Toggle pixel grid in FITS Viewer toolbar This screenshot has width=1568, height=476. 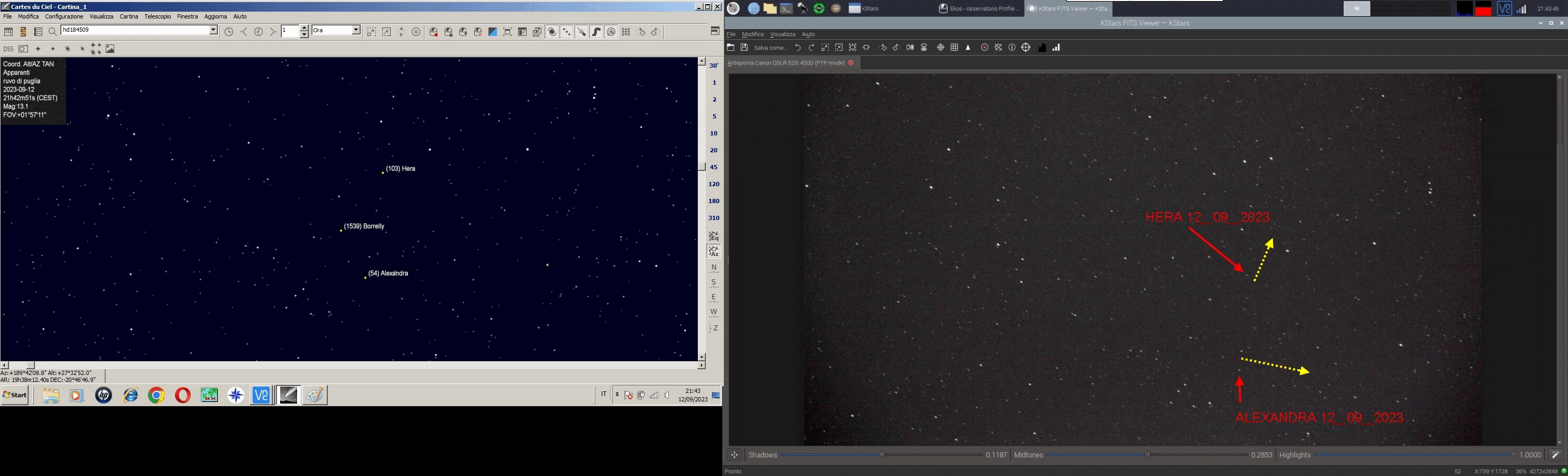tap(954, 48)
